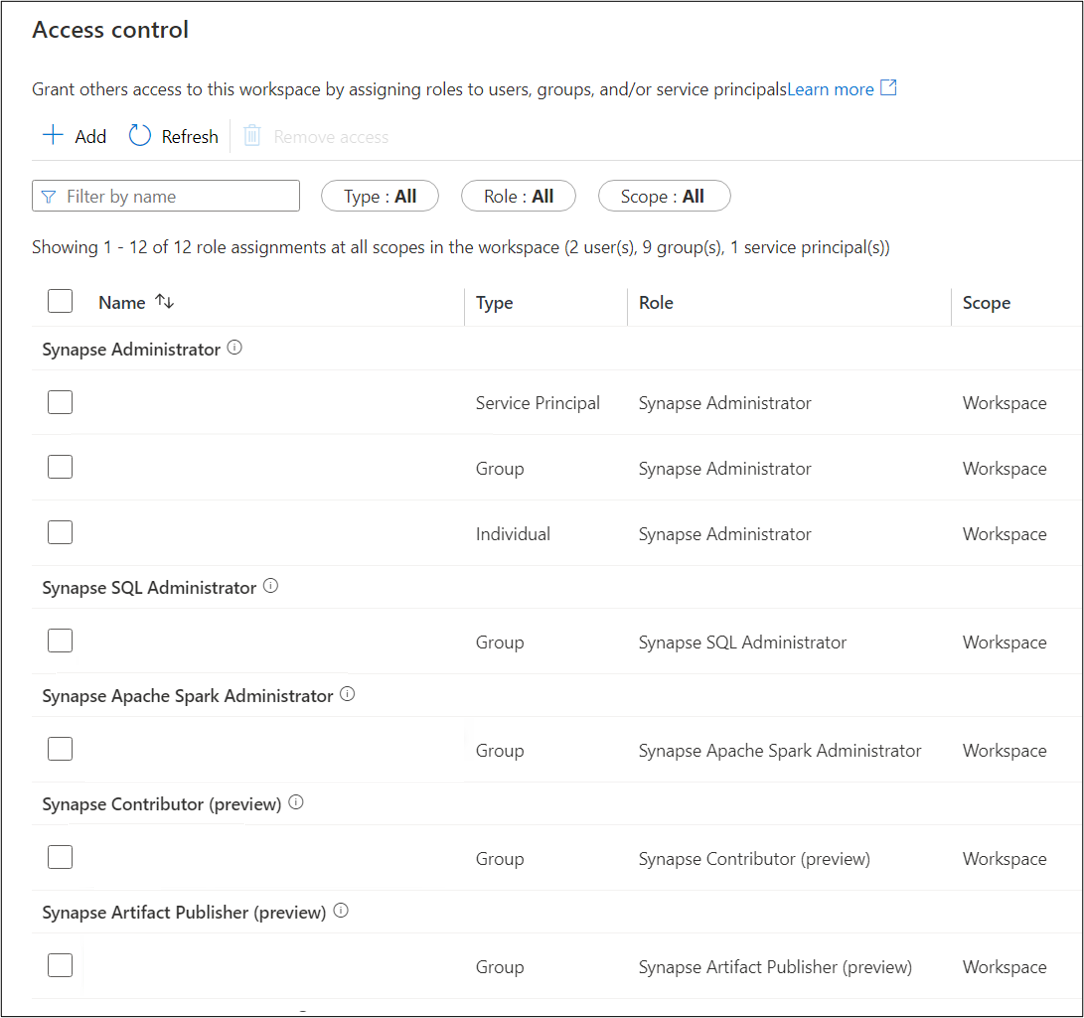The height and width of the screenshot is (1018, 1084).
Task: Select the Individual Synapse Administrator row checkbox
Action: point(60,533)
